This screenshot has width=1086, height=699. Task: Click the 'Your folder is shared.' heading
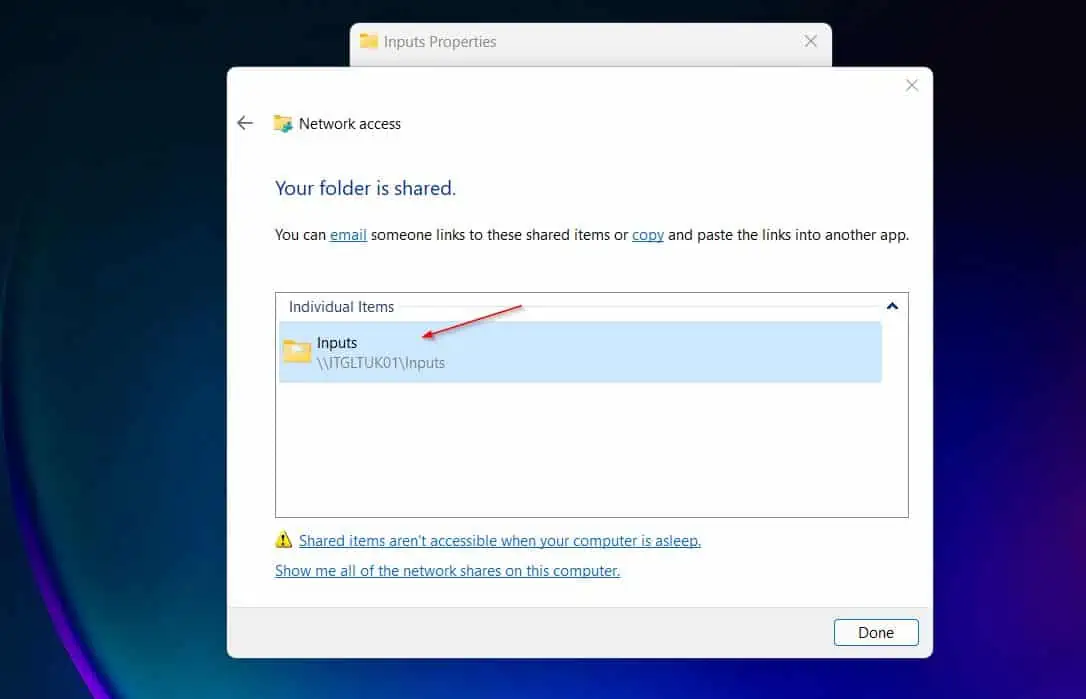(x=365, y=188)
